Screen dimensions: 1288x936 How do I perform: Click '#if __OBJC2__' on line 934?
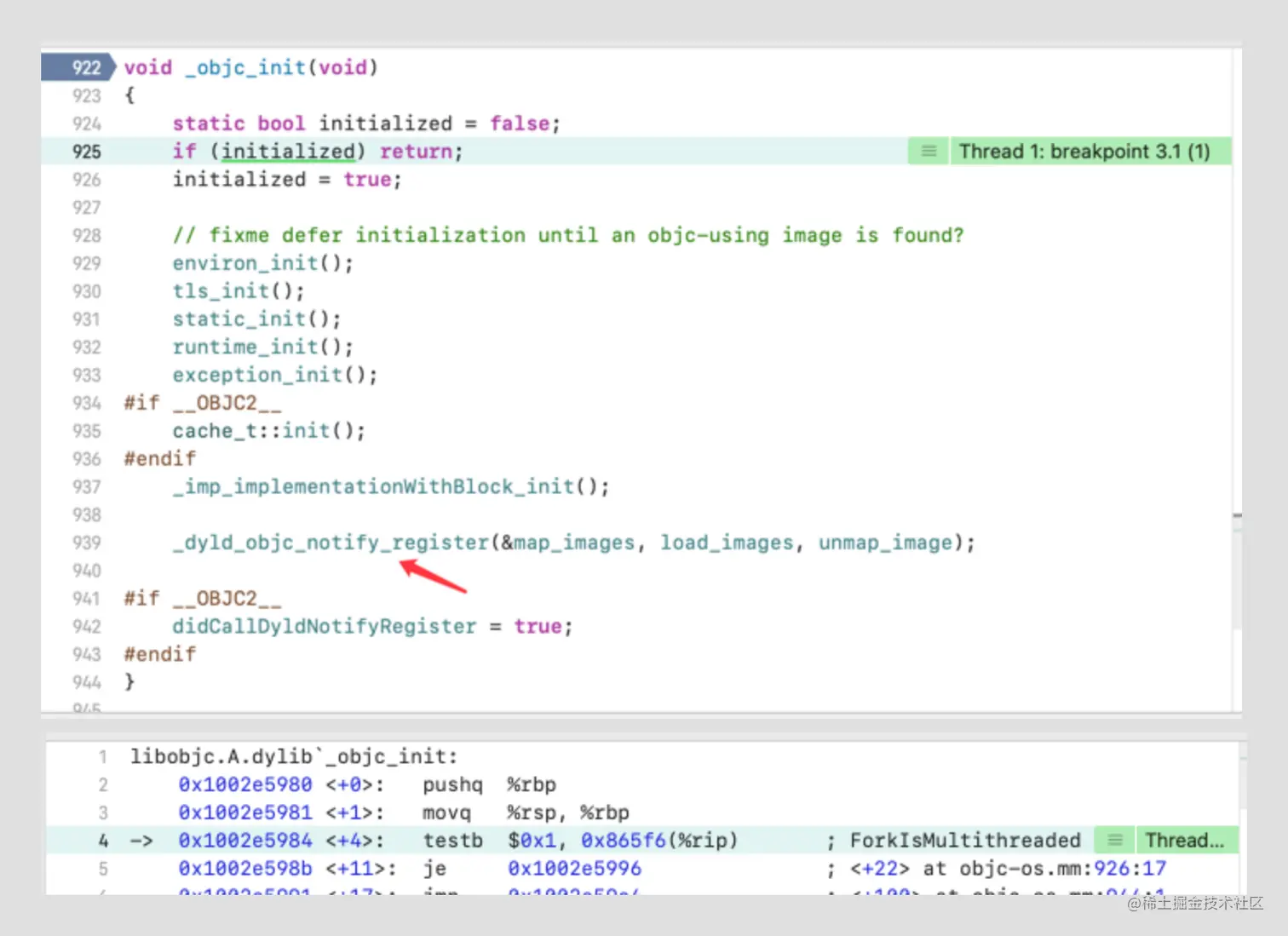(x=203, y=403)
